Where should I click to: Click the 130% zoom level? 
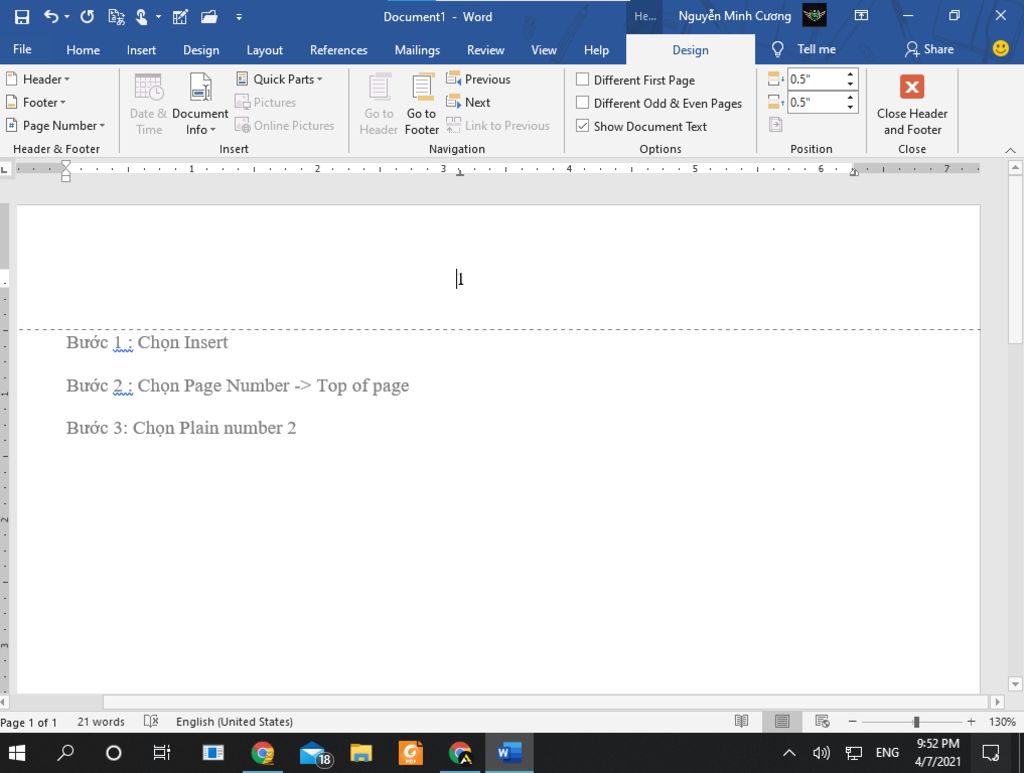coord(1002,721)
